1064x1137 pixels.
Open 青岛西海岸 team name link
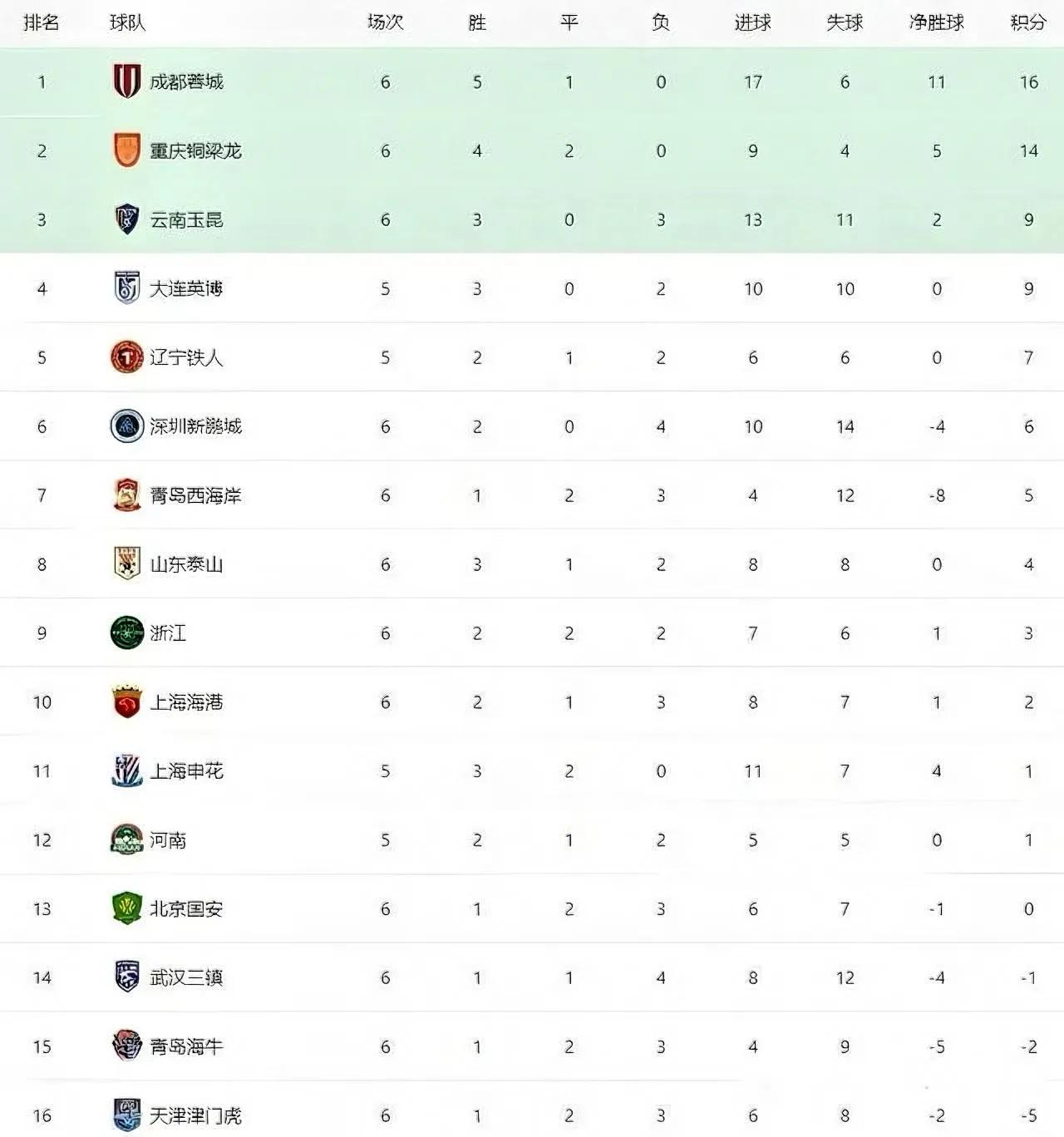click(195, 495)
